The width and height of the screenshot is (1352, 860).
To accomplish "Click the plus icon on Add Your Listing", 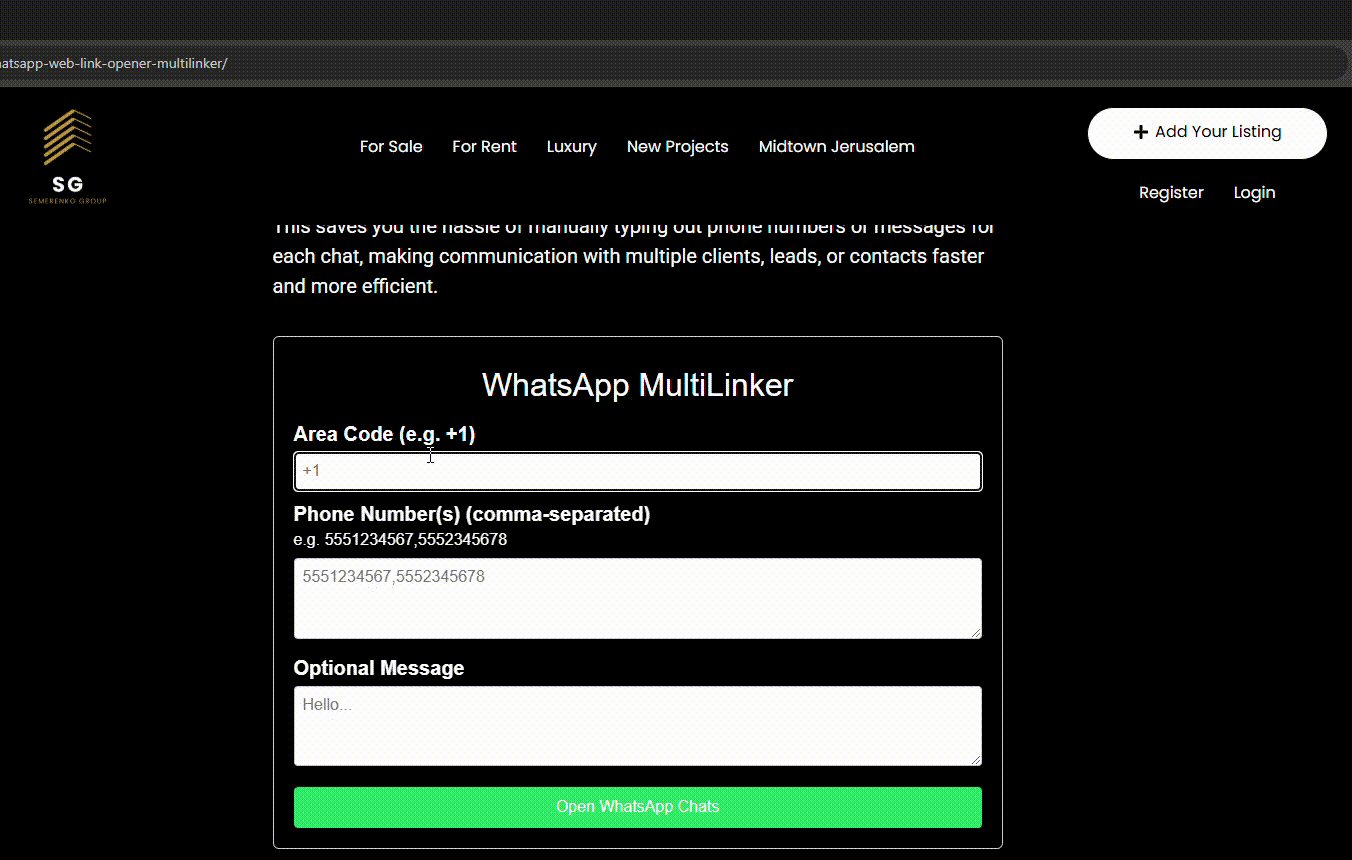I will point(1140,132).
